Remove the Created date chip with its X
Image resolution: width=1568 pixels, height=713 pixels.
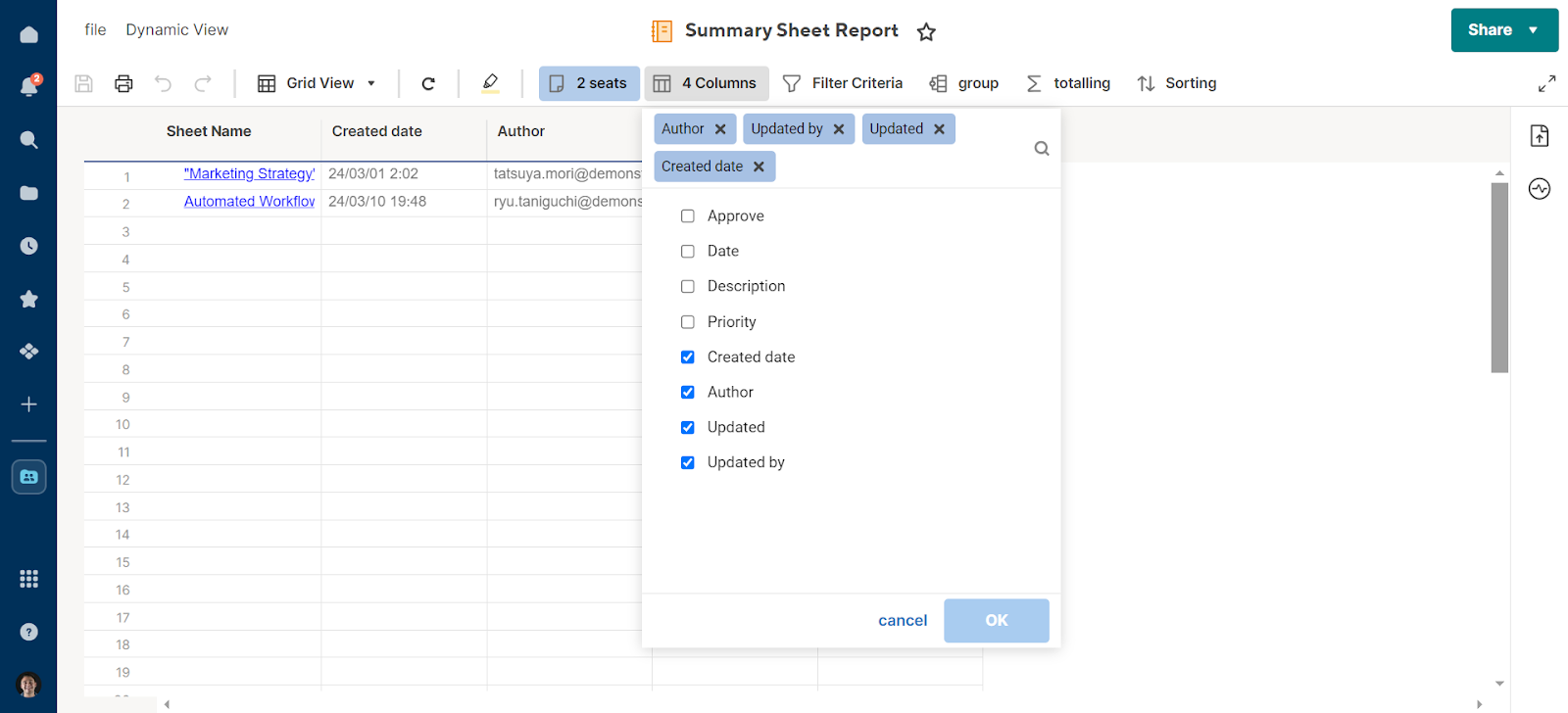[x=759, y=166]
